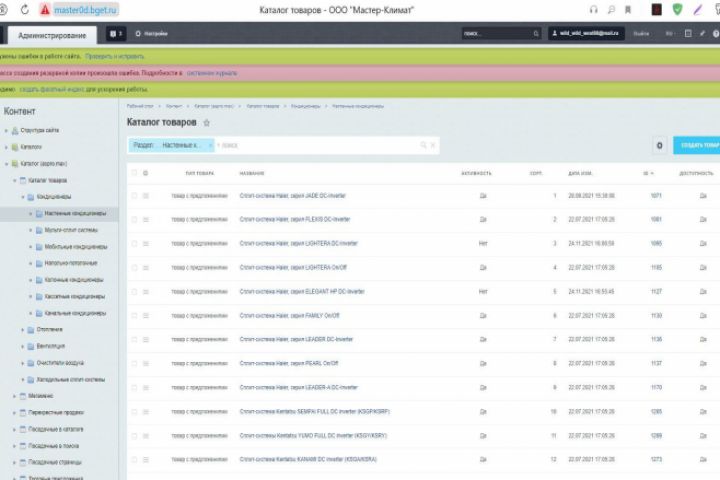Image resolution: width=720 pixels, height=480 pixels.
Task: Open table column settings gear in header
Action: click(146, 173)
